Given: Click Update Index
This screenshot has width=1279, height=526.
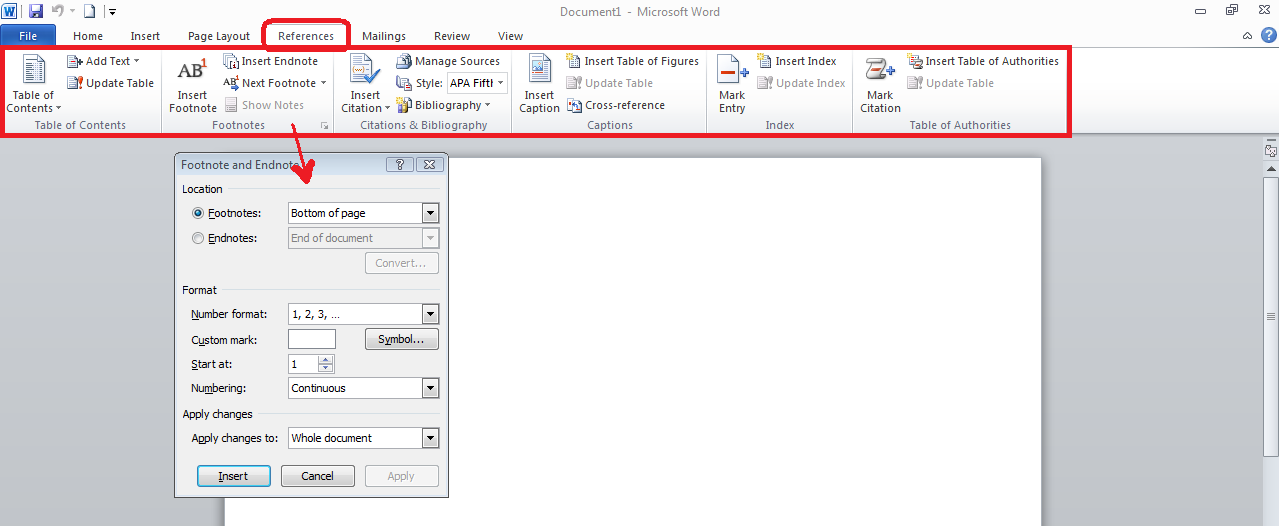Looking at the screenshot, I should click(x=801, y=83).
